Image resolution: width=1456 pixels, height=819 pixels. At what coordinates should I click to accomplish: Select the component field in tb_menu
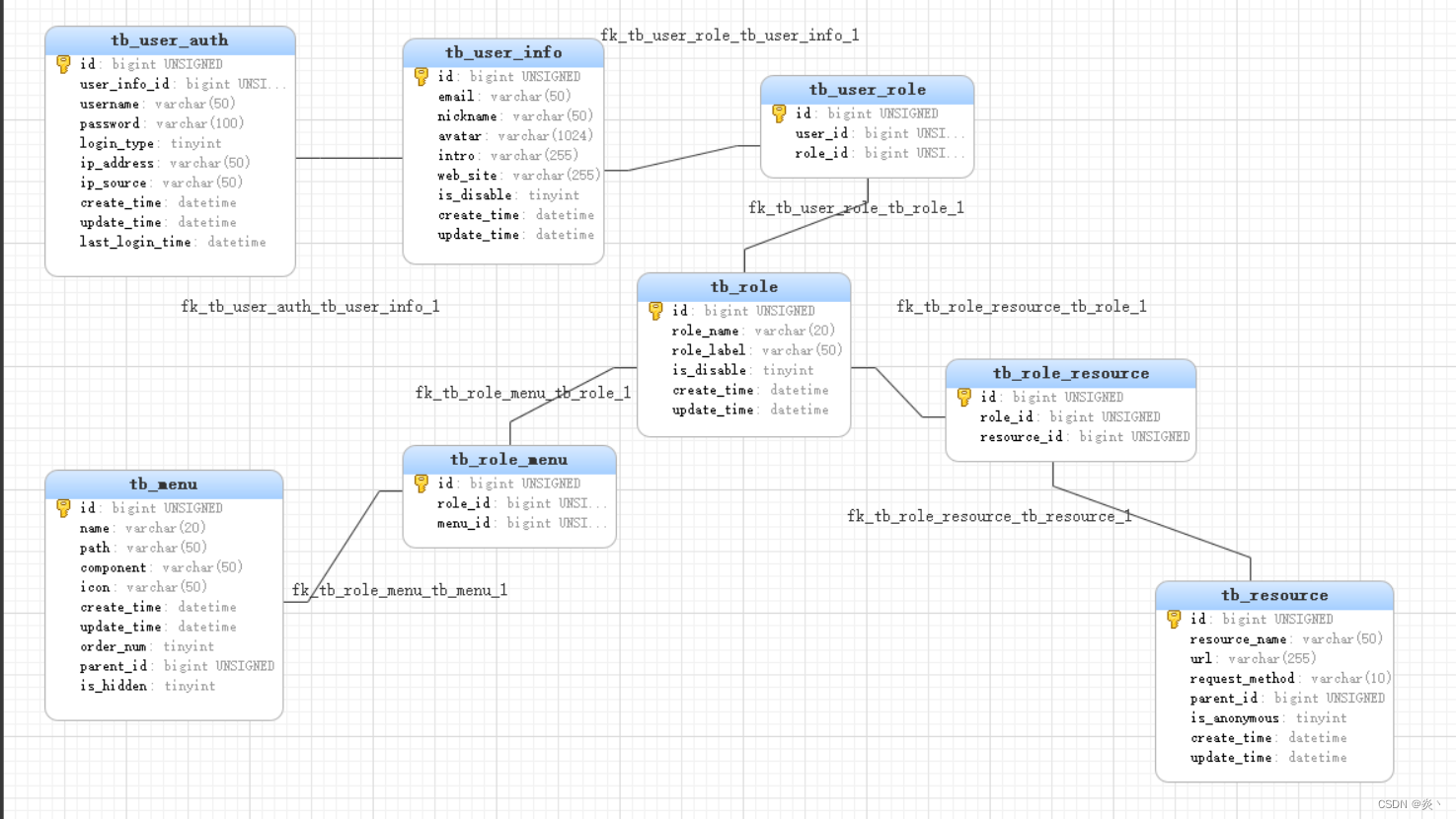click(x=161, y=567)
